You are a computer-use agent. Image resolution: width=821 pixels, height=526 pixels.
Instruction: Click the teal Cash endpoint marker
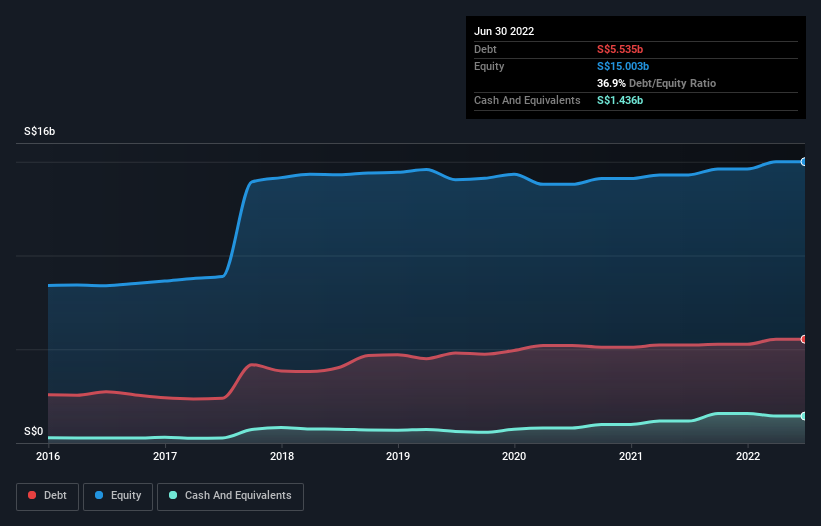(x=804, y=416)
